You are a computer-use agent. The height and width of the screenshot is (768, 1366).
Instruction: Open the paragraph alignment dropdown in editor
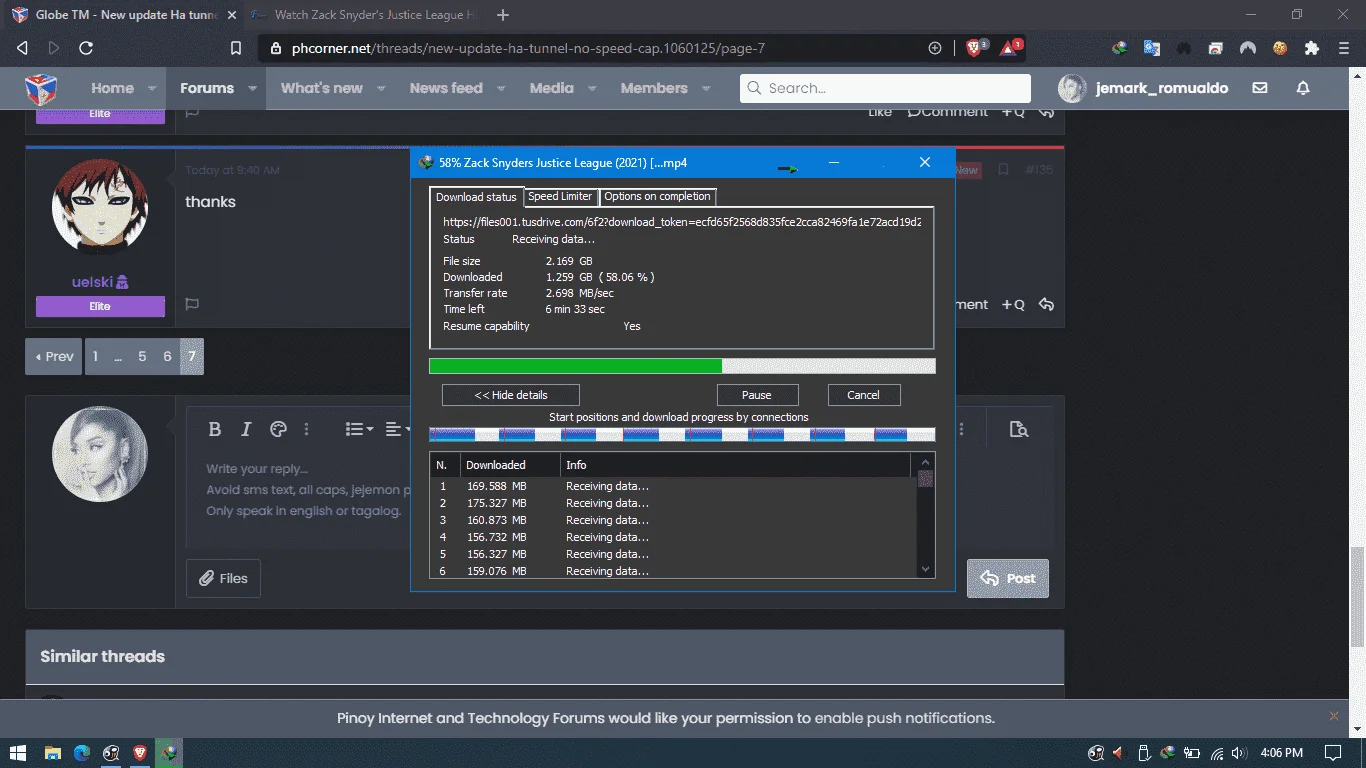397,429
